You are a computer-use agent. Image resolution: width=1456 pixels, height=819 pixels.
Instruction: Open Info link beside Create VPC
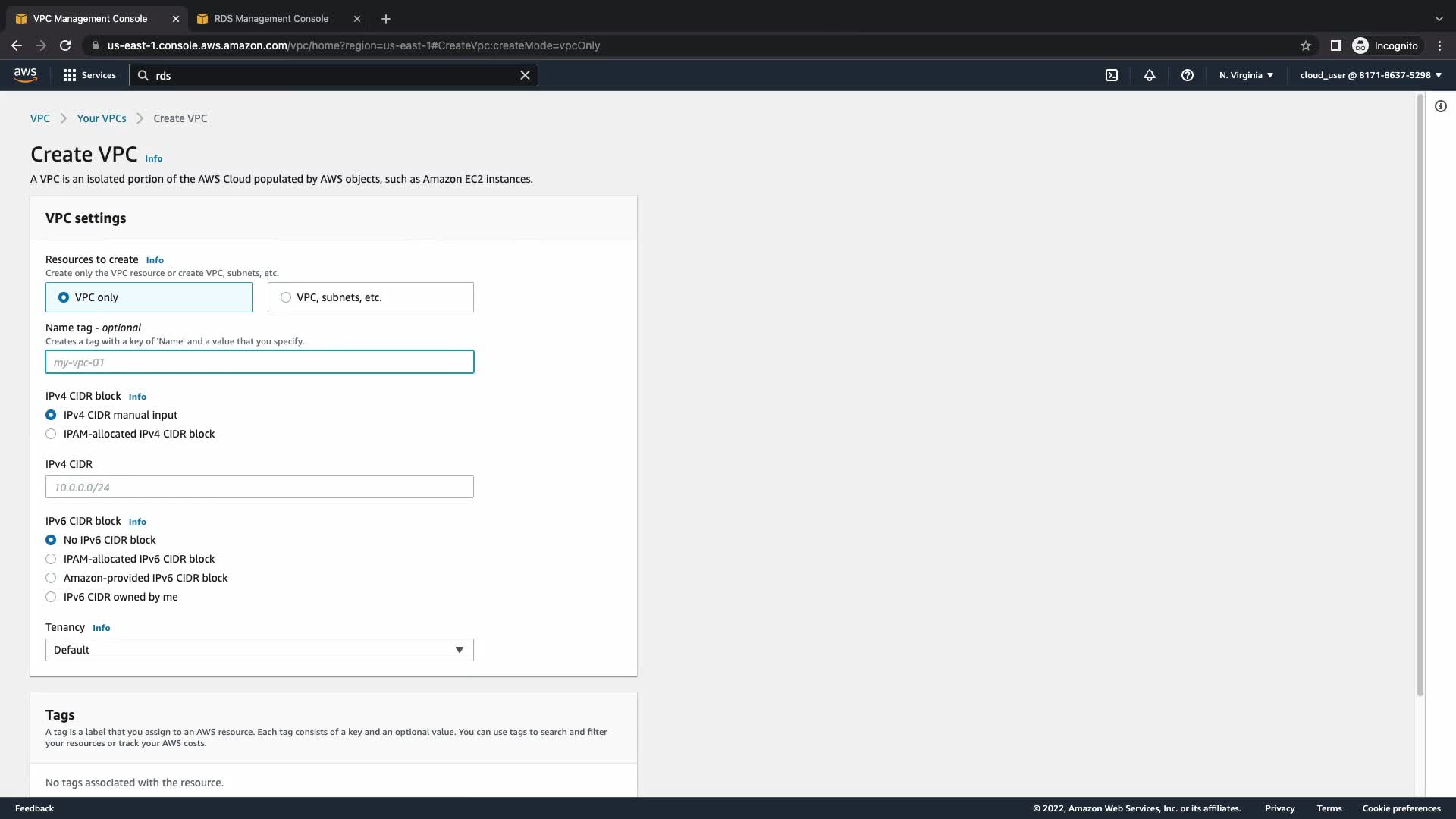(x=153, y=158)
